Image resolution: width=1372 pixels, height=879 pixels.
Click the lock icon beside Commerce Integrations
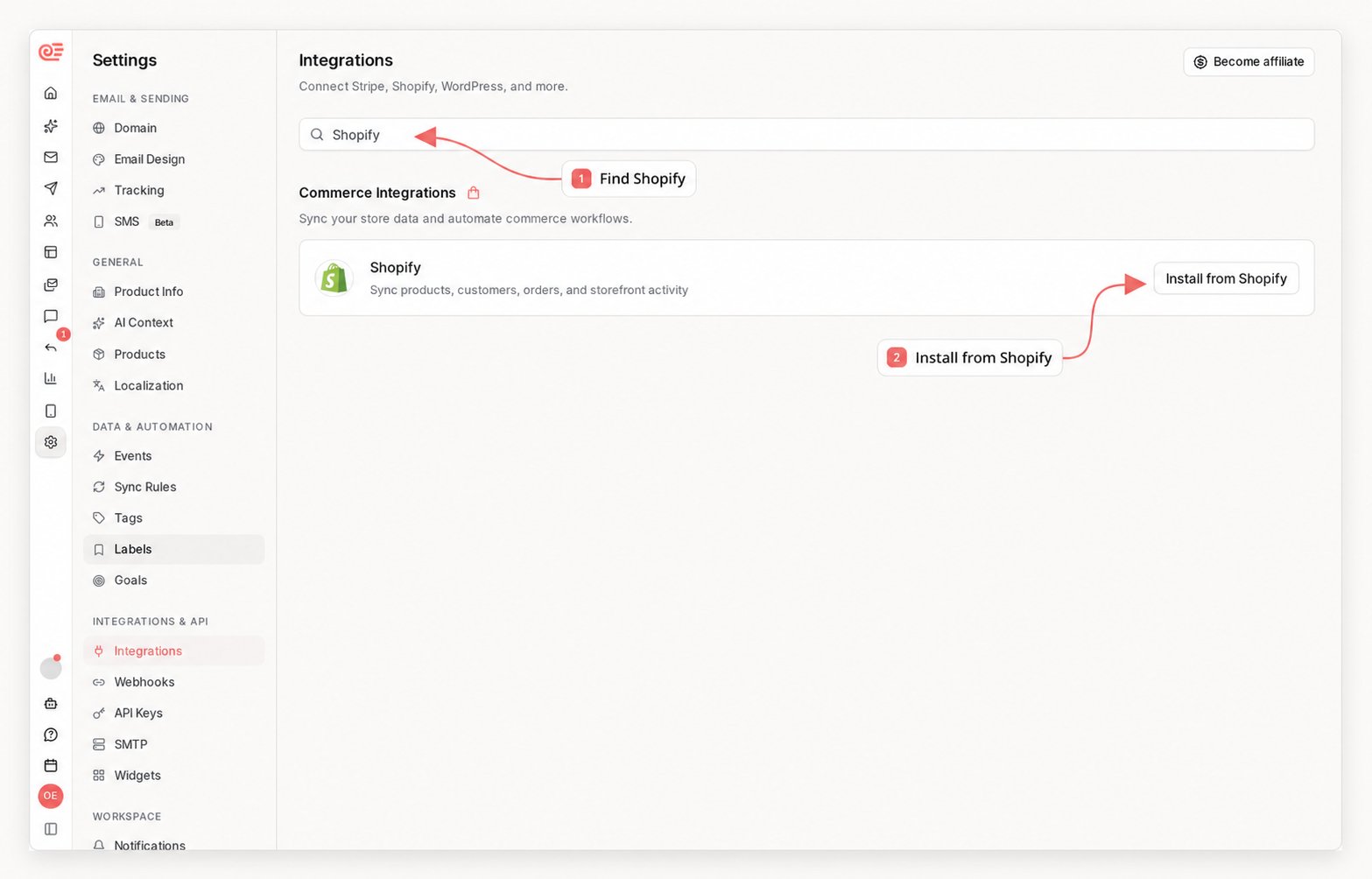[474, 193]
